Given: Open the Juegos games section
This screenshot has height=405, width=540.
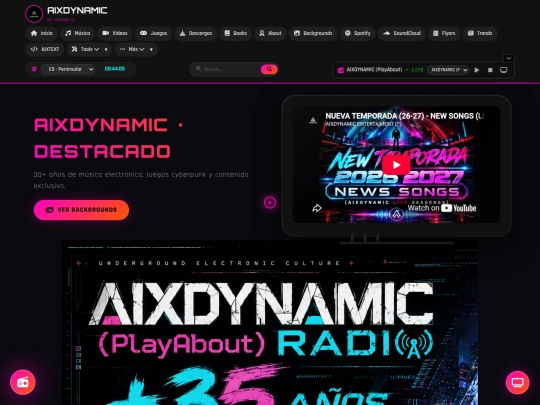Looking at the screenshot, I should pos(153,33).
